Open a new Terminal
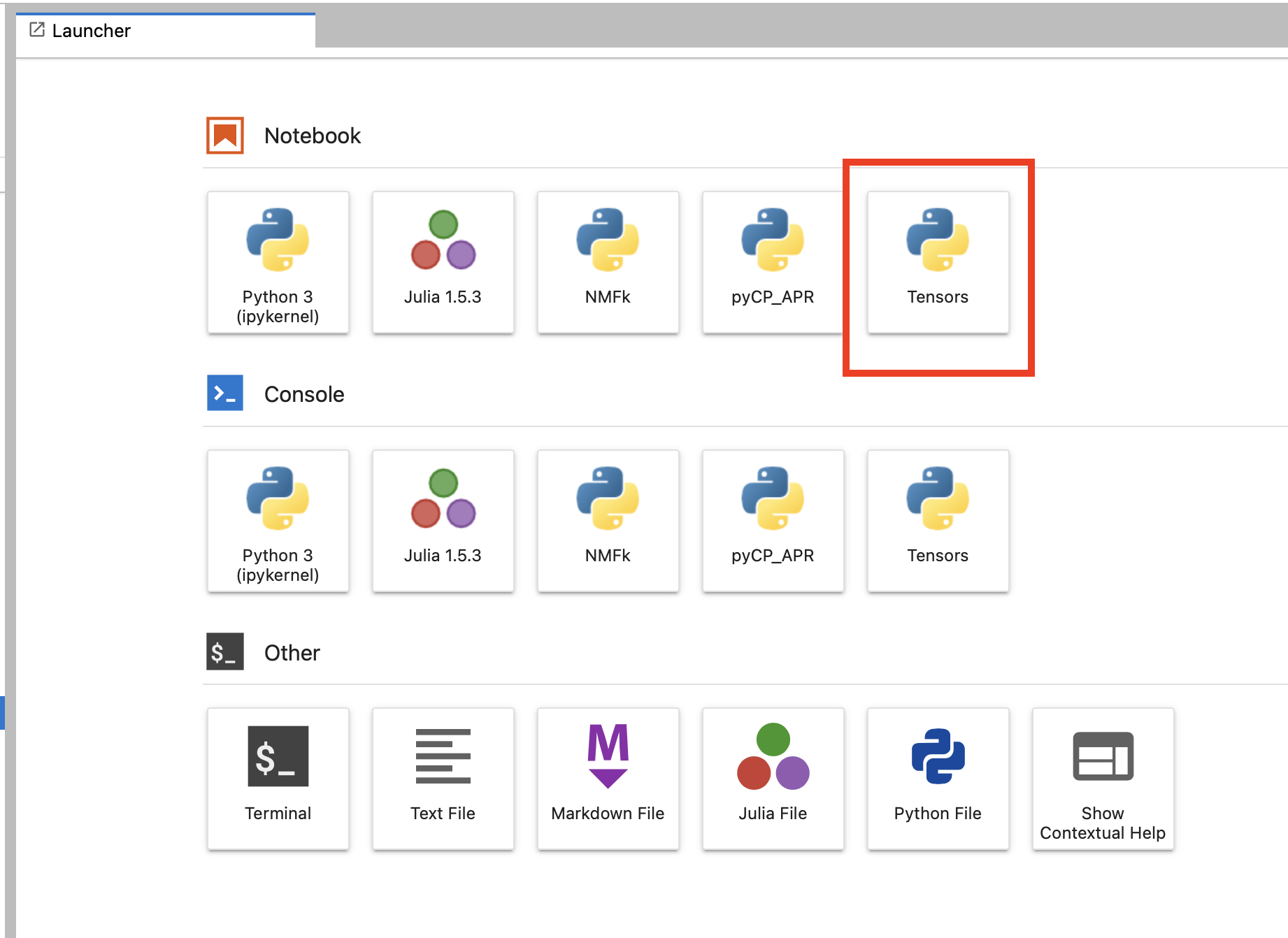This screenshot has height=938, width=1288. click(x=278, y=779)
